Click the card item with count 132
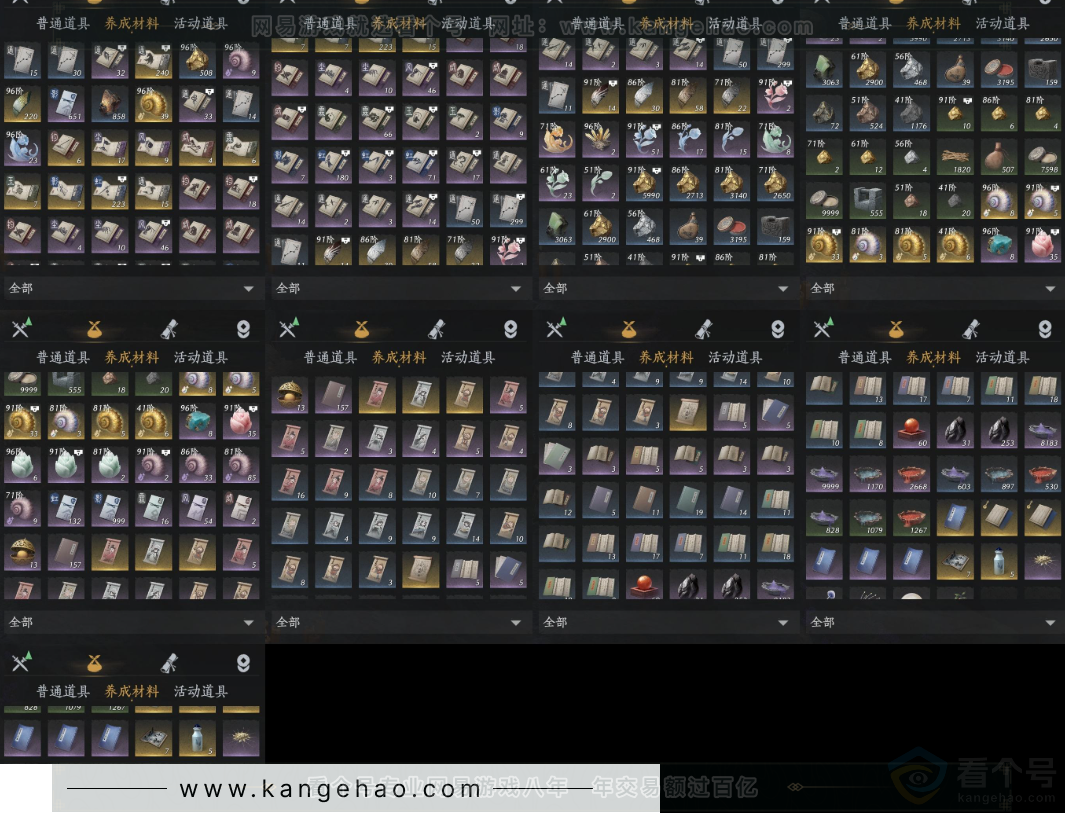The width and height of the screenshot is (1065, 813). click(65, 511)
